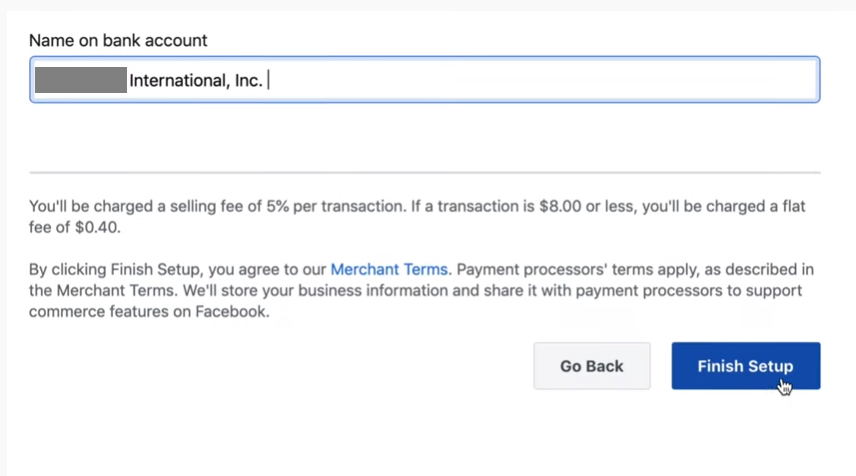Viewport: 856px width, 476px height.
Task: Click the Go Back button
Action: 592,366
